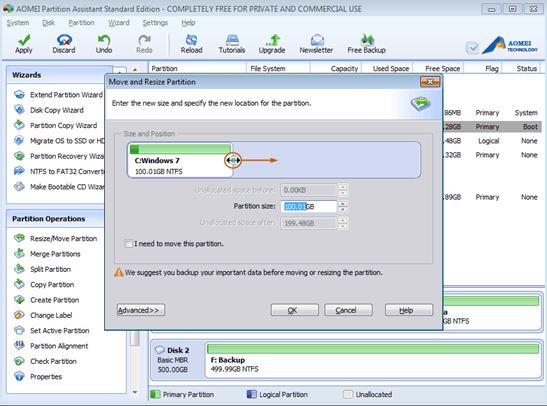This screenshot has width=547, height=406.
Task: Open Partition Recovery Wizard
Action: click(x=59, y=156)
